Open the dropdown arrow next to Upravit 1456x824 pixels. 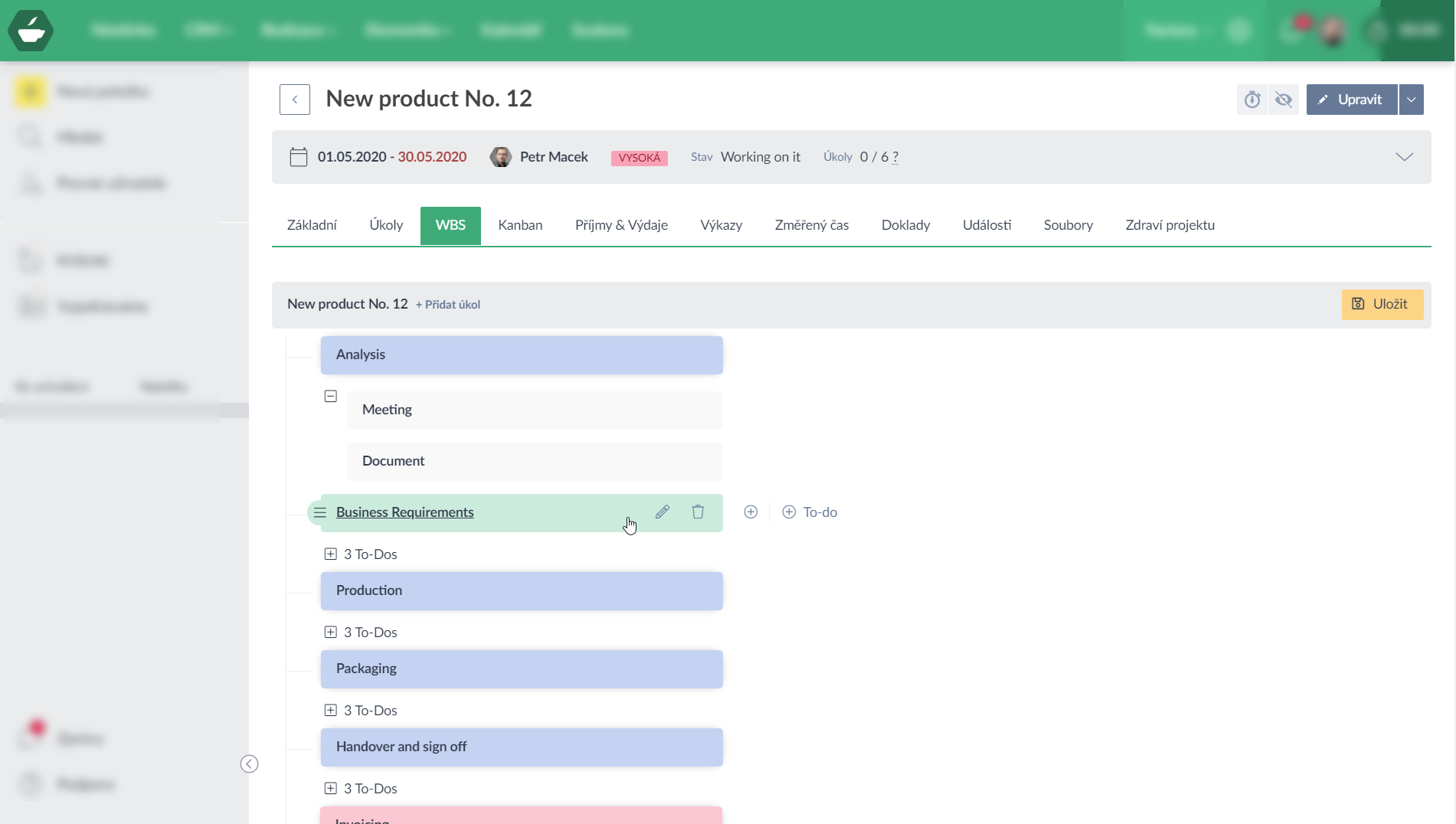1411,100
